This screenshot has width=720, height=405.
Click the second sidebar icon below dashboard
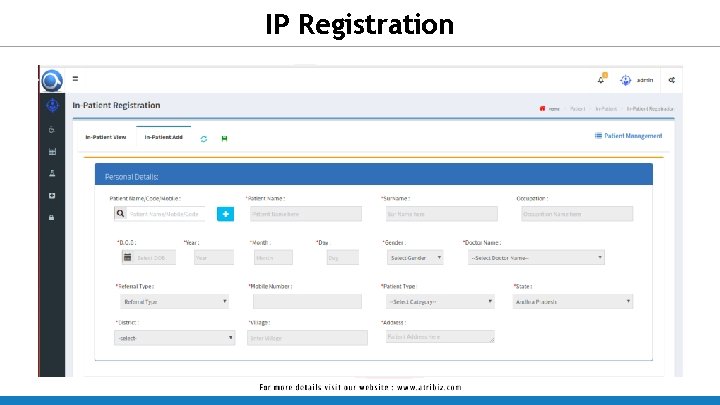(52, 130)
